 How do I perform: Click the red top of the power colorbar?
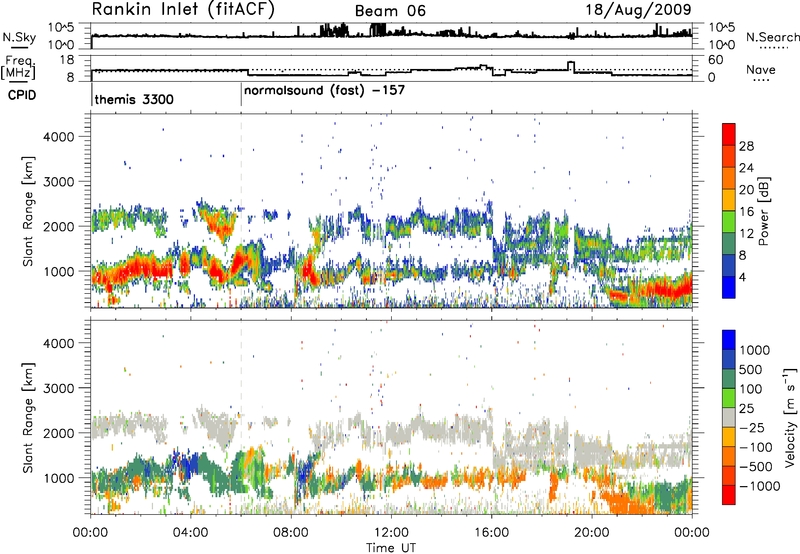729,132
